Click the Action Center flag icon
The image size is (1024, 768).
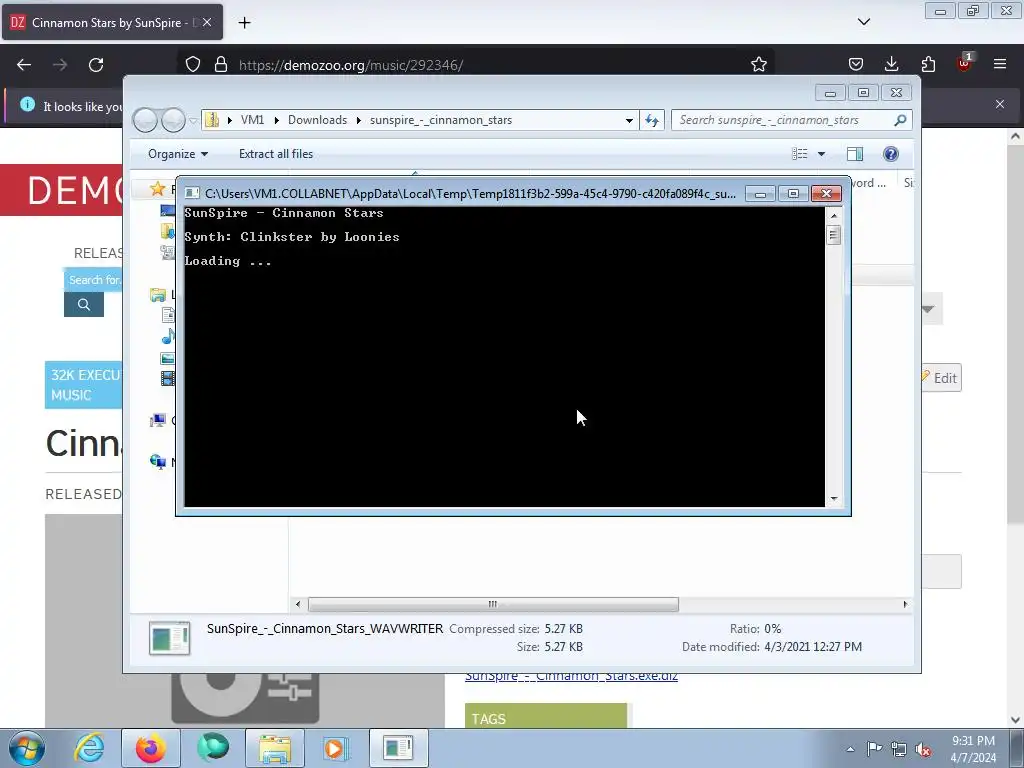click(x=874, y=749)
